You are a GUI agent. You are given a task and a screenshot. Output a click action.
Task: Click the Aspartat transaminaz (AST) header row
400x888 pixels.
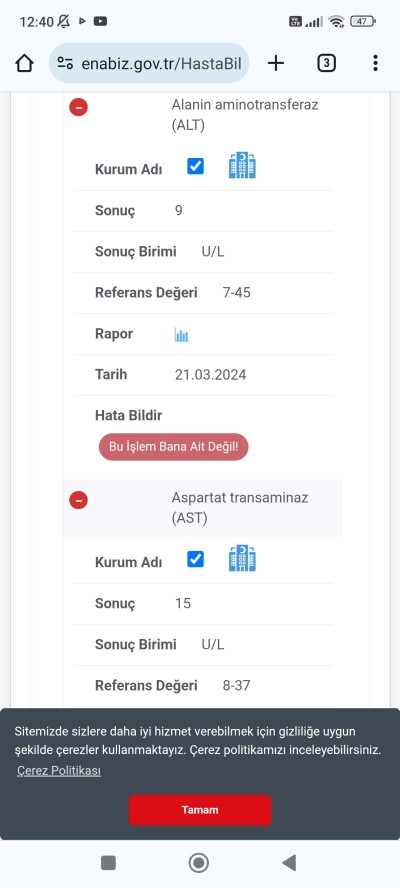(x=203, y=508)
